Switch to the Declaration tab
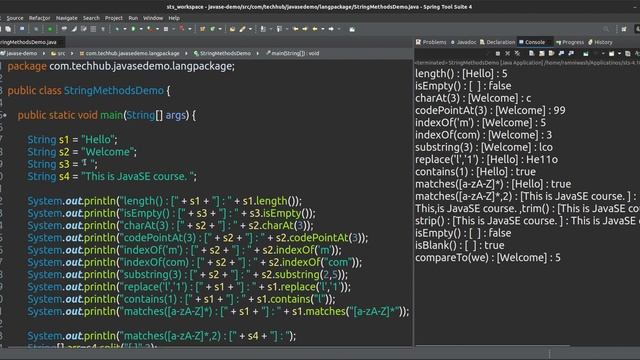This screenshot has height=360, width=640. click(x=498, y=42)
